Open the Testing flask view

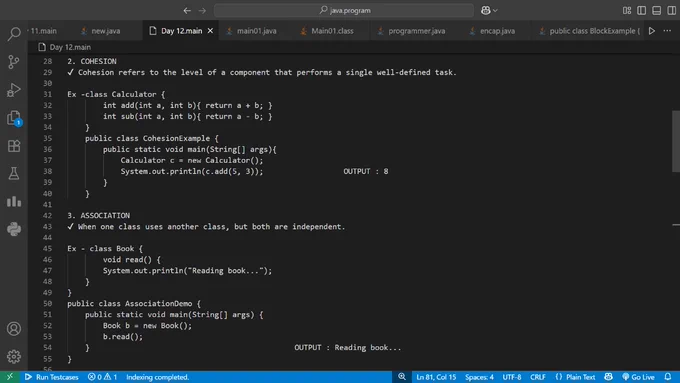[x=14, y=173]
